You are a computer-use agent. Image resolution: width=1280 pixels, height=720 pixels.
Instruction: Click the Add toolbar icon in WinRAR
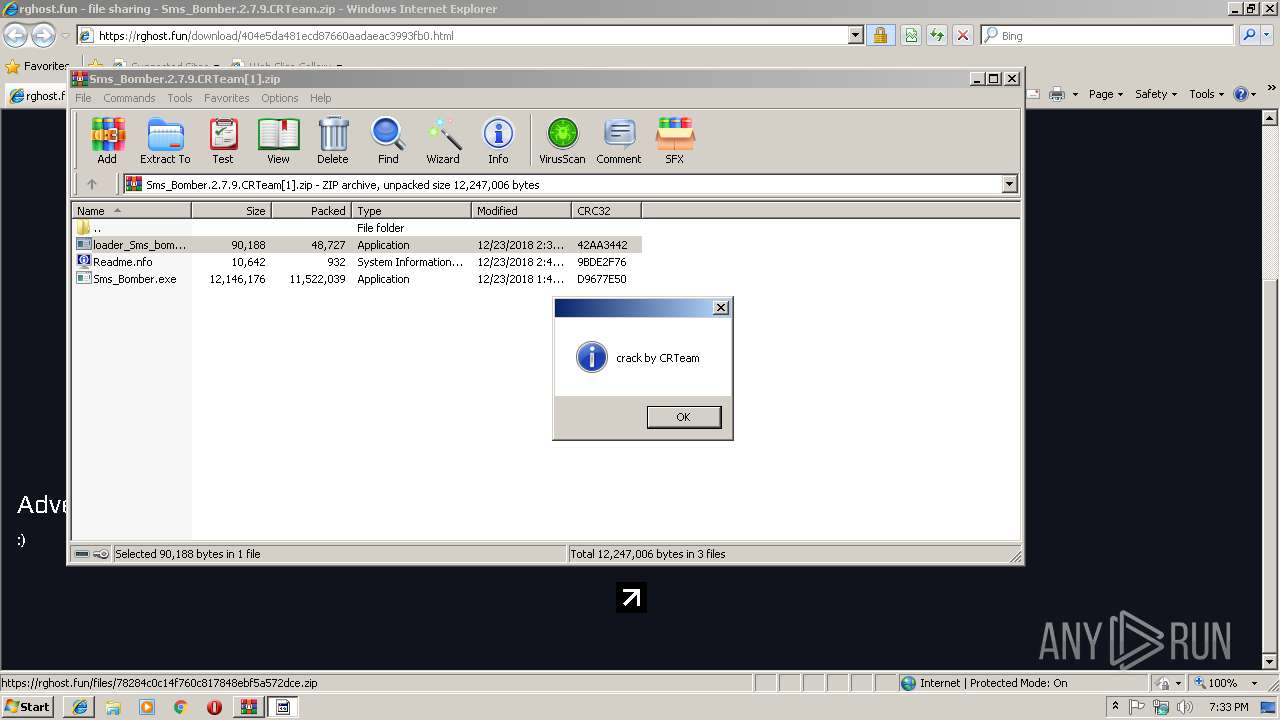tap(107, 140)
